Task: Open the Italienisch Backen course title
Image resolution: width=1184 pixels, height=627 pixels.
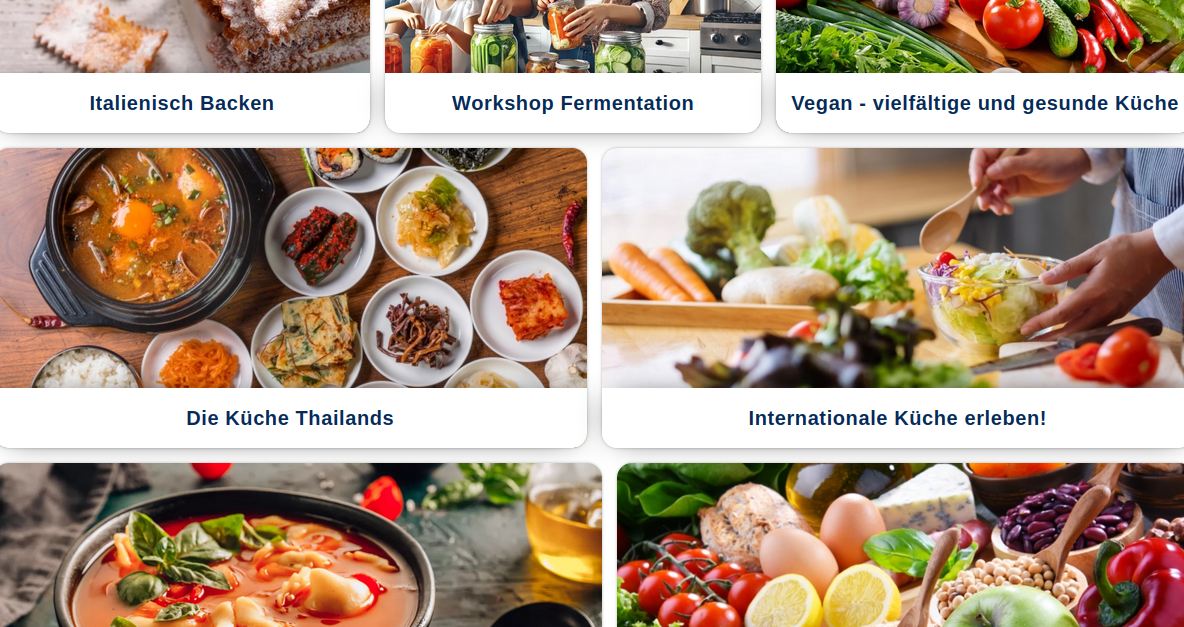Action: coord(181,103)
